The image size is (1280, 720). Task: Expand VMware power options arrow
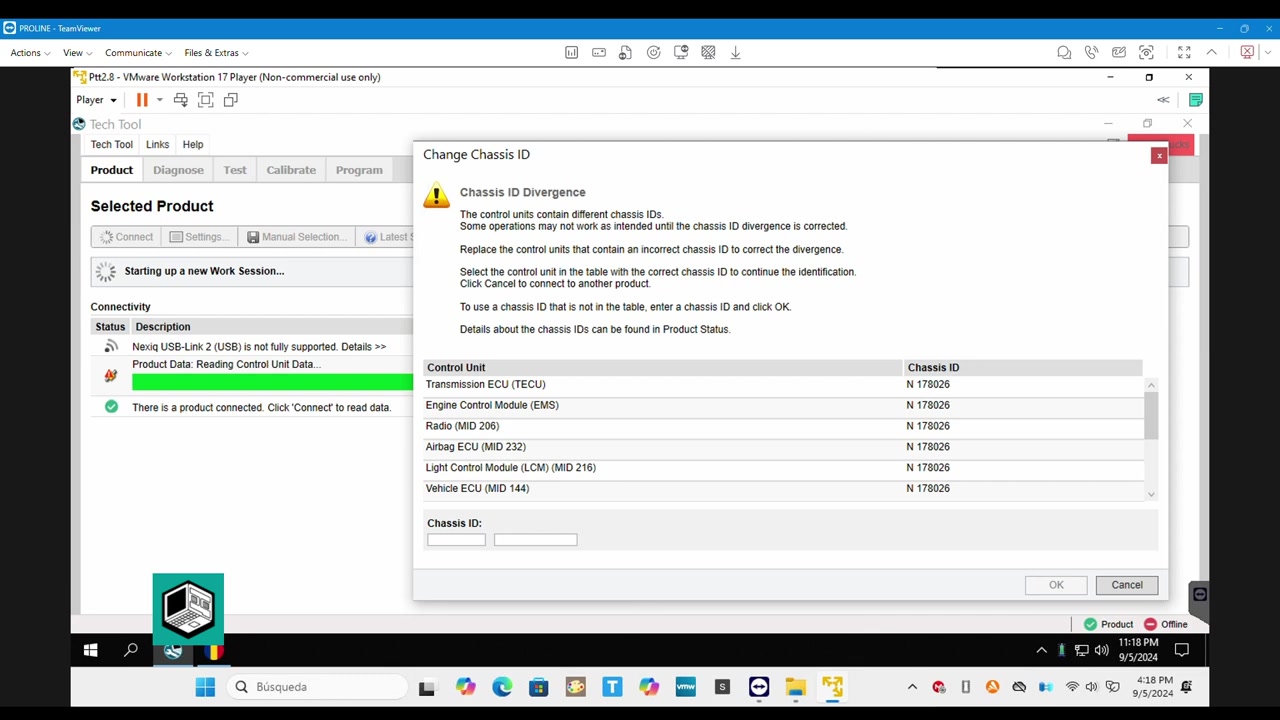click(159, 100)
